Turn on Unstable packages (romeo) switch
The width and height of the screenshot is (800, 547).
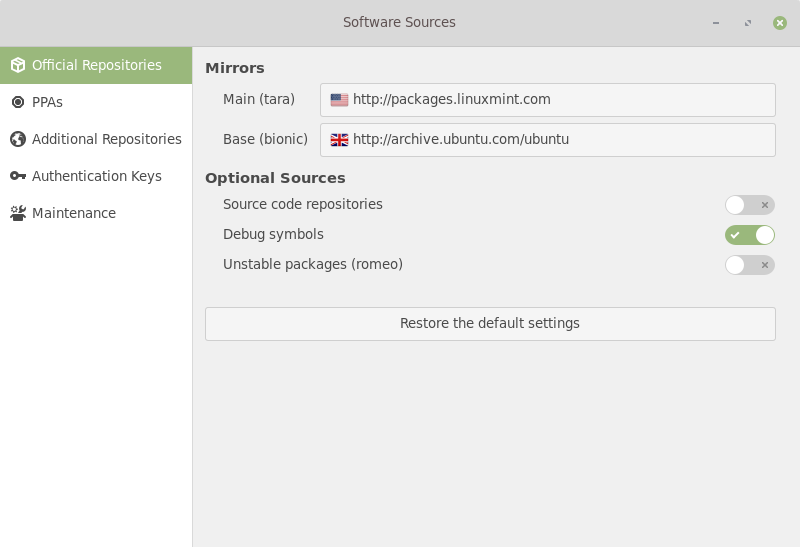749,265
